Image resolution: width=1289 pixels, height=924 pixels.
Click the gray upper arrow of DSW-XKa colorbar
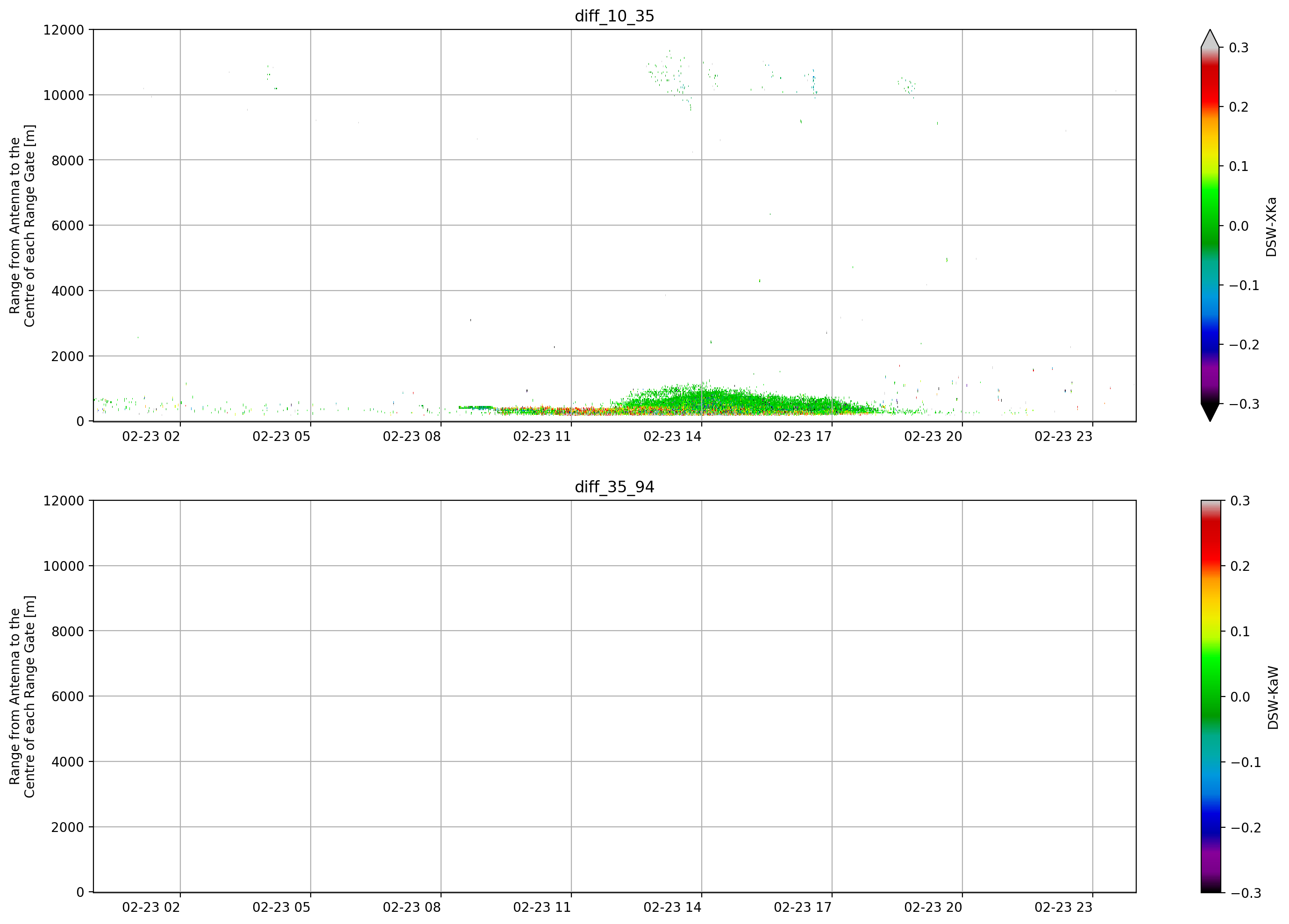pos(1210,39)
